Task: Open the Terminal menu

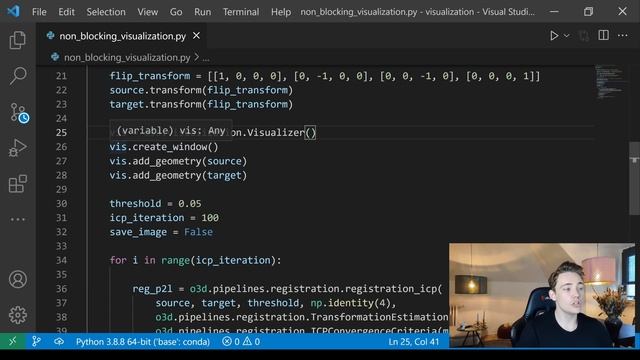Action: 241,12
